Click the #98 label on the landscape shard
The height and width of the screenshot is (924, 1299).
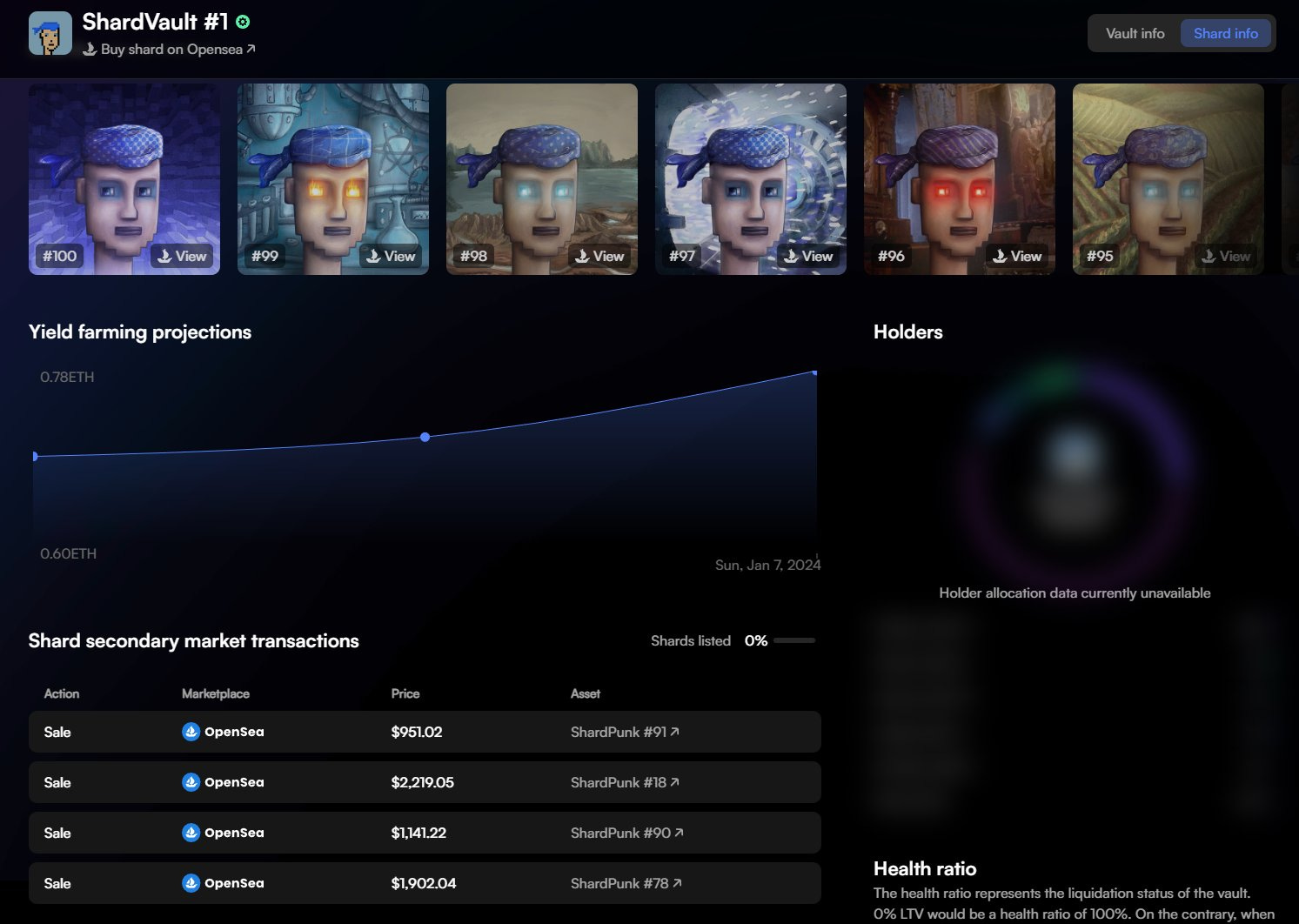tap(474, 256)
